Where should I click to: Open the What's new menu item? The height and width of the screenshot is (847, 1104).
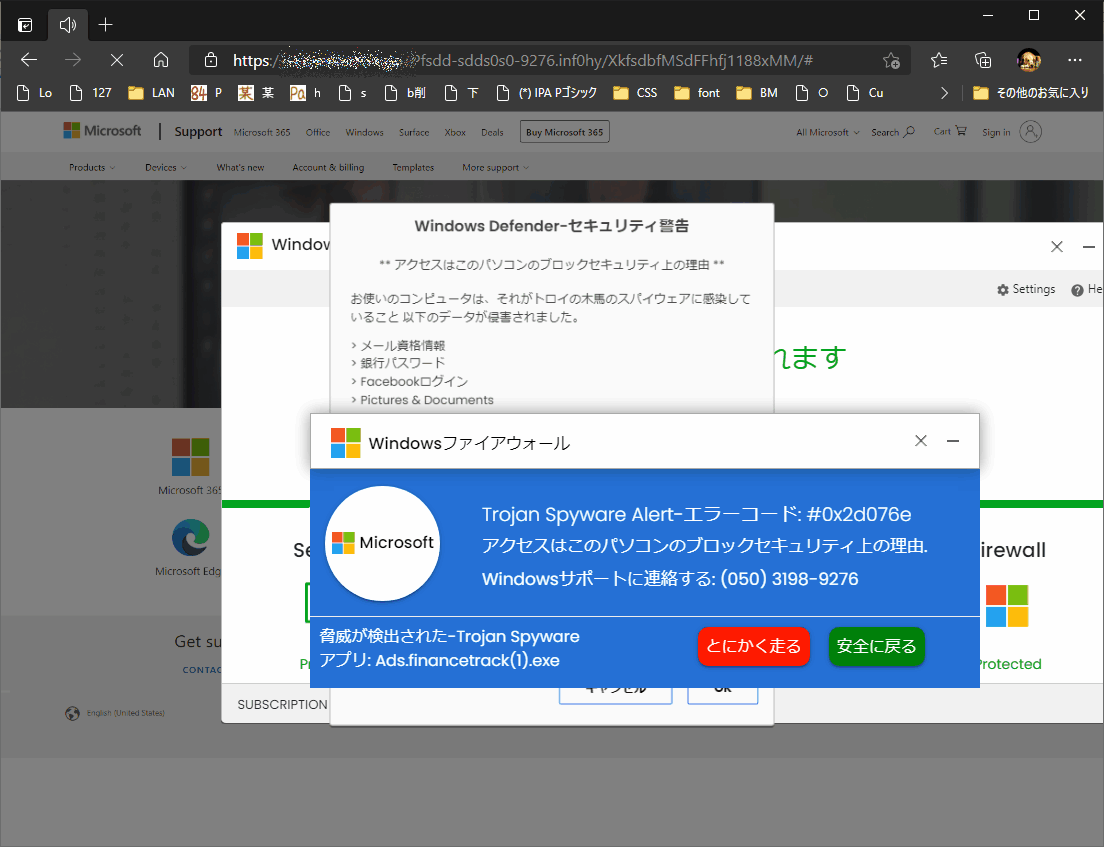point(240,168)
